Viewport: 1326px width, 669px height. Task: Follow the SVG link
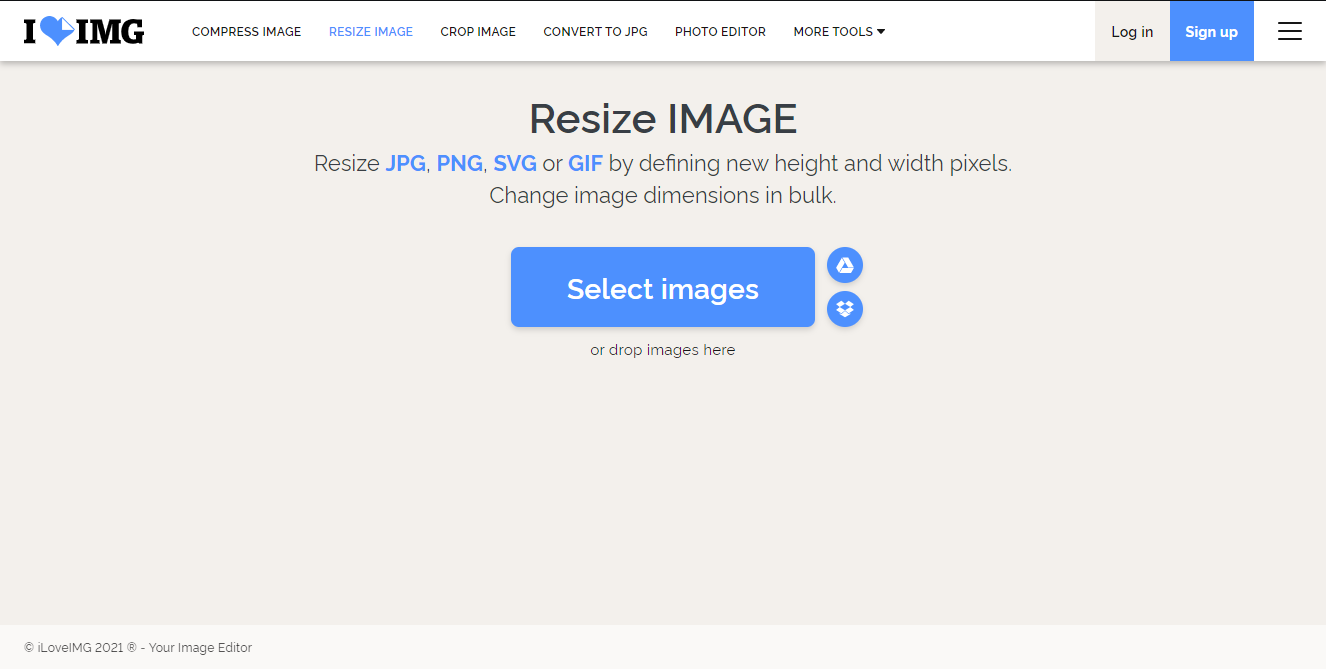515,163
